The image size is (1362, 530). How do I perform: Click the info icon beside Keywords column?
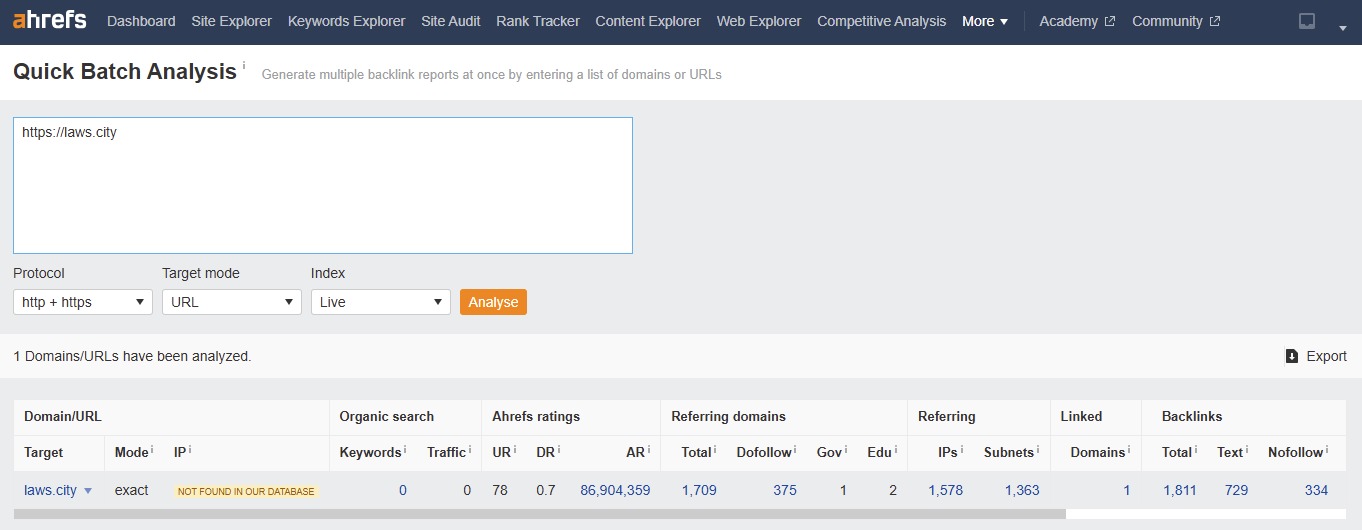tap(405, 451)
